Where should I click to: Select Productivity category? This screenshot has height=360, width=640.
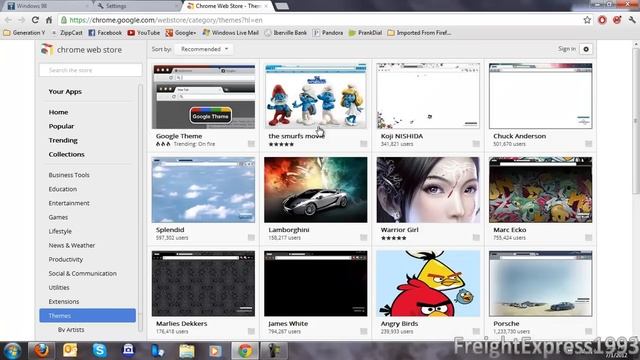pos(66,259)
